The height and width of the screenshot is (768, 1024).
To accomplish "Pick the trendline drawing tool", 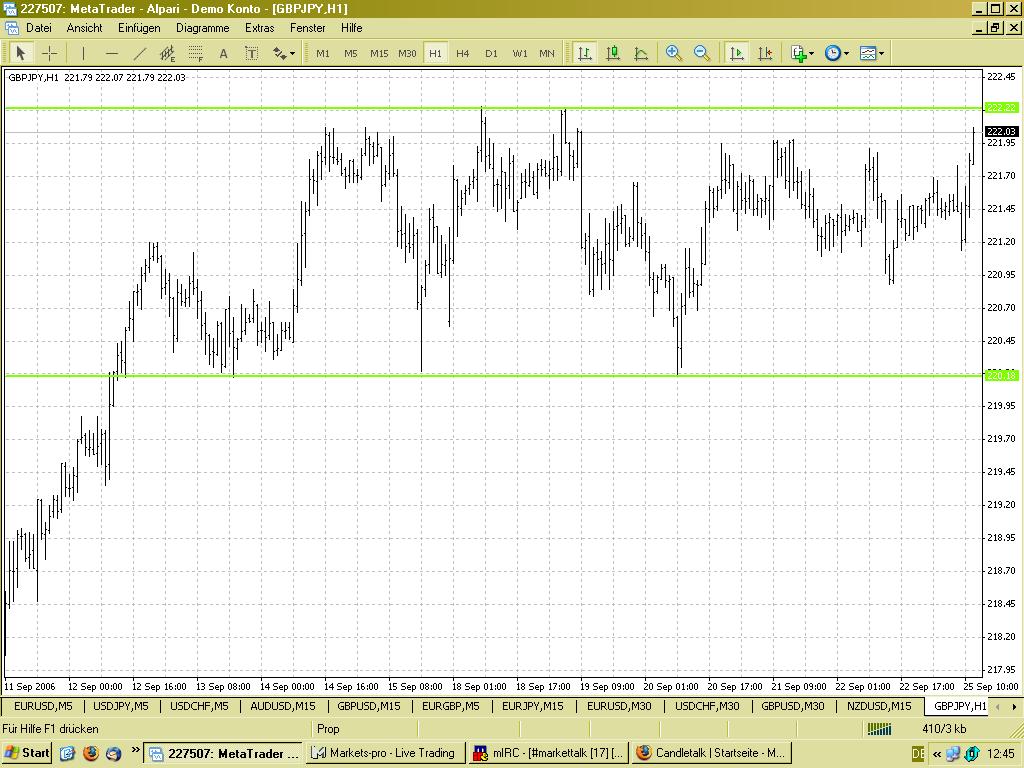I will coord(139,53).
